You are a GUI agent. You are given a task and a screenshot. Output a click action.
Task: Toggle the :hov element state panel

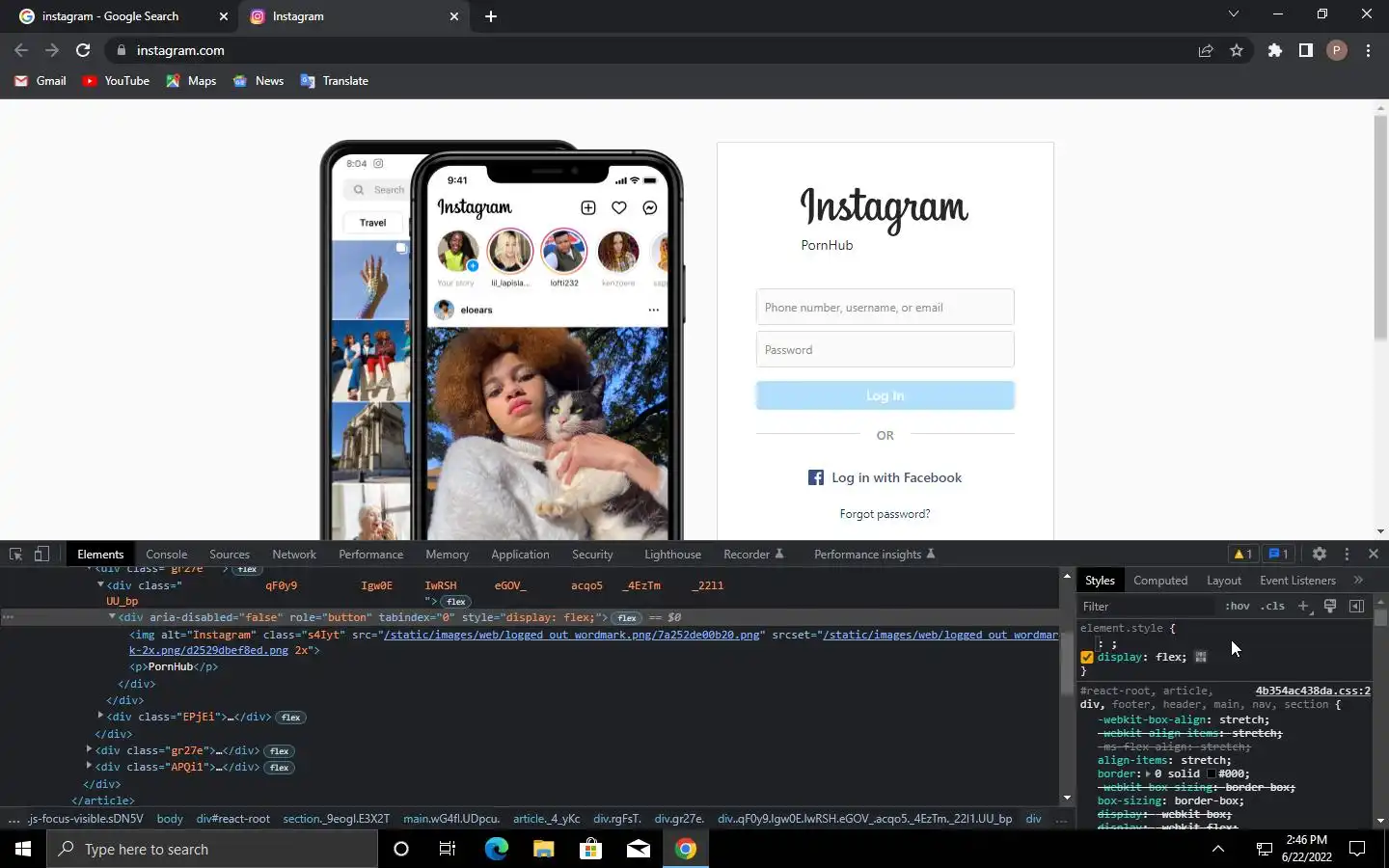coord(1237,606)
